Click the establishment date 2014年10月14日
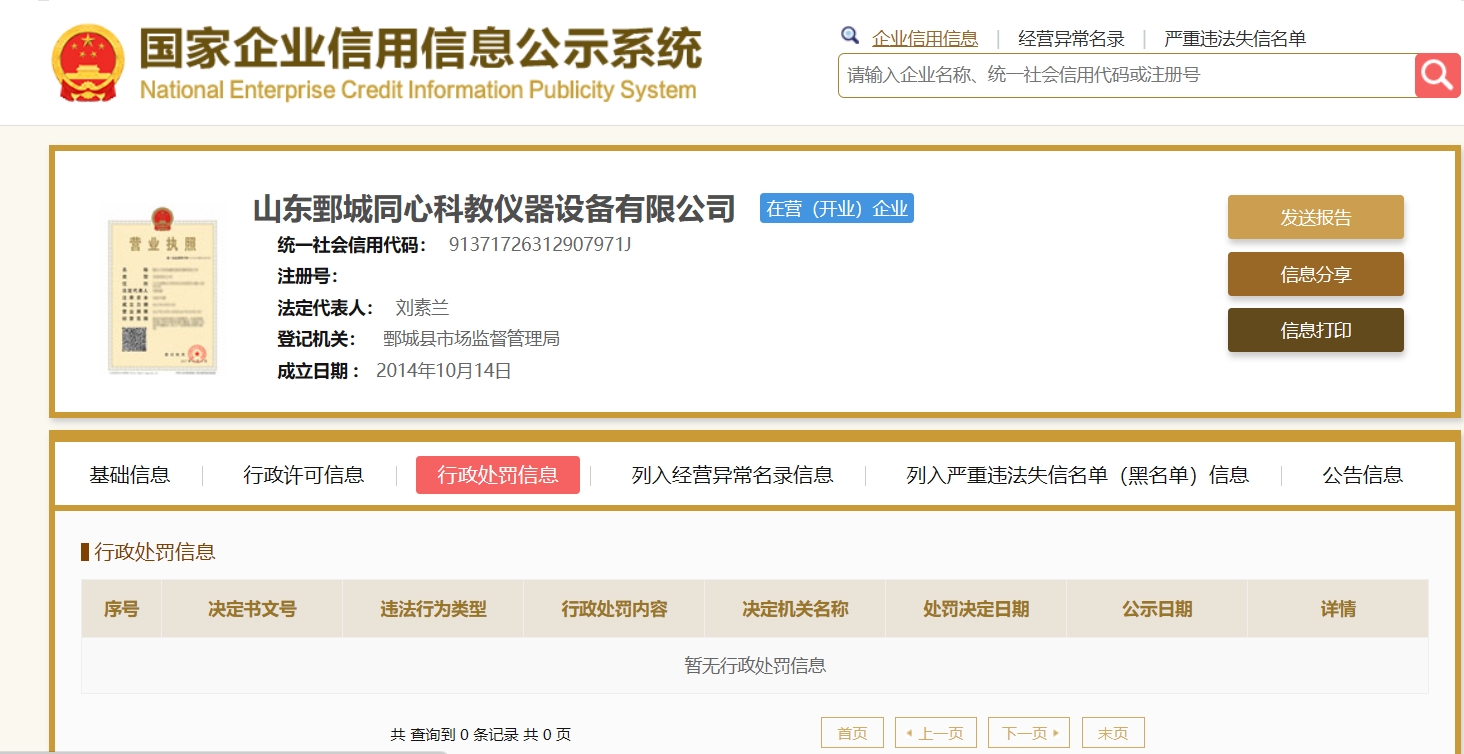The height and width of the screenshot is (754, 1464). click(444, 371)
